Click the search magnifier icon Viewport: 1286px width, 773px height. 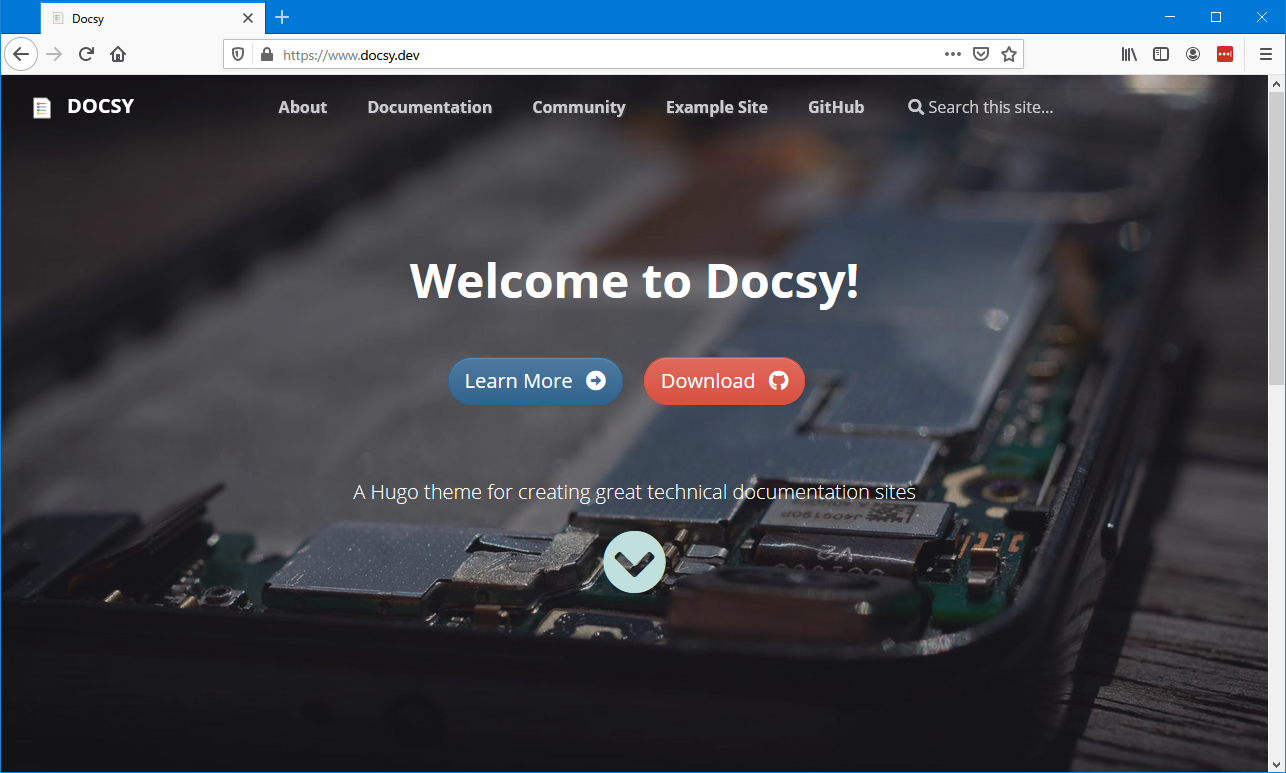pos(915,107)
